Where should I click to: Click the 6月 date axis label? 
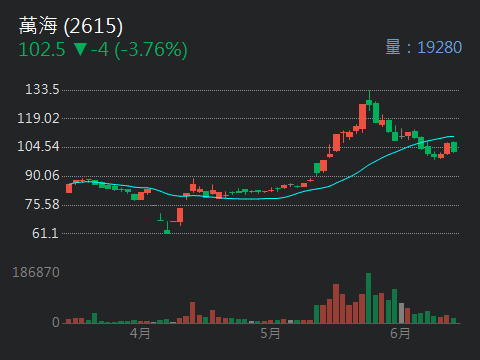400,333
